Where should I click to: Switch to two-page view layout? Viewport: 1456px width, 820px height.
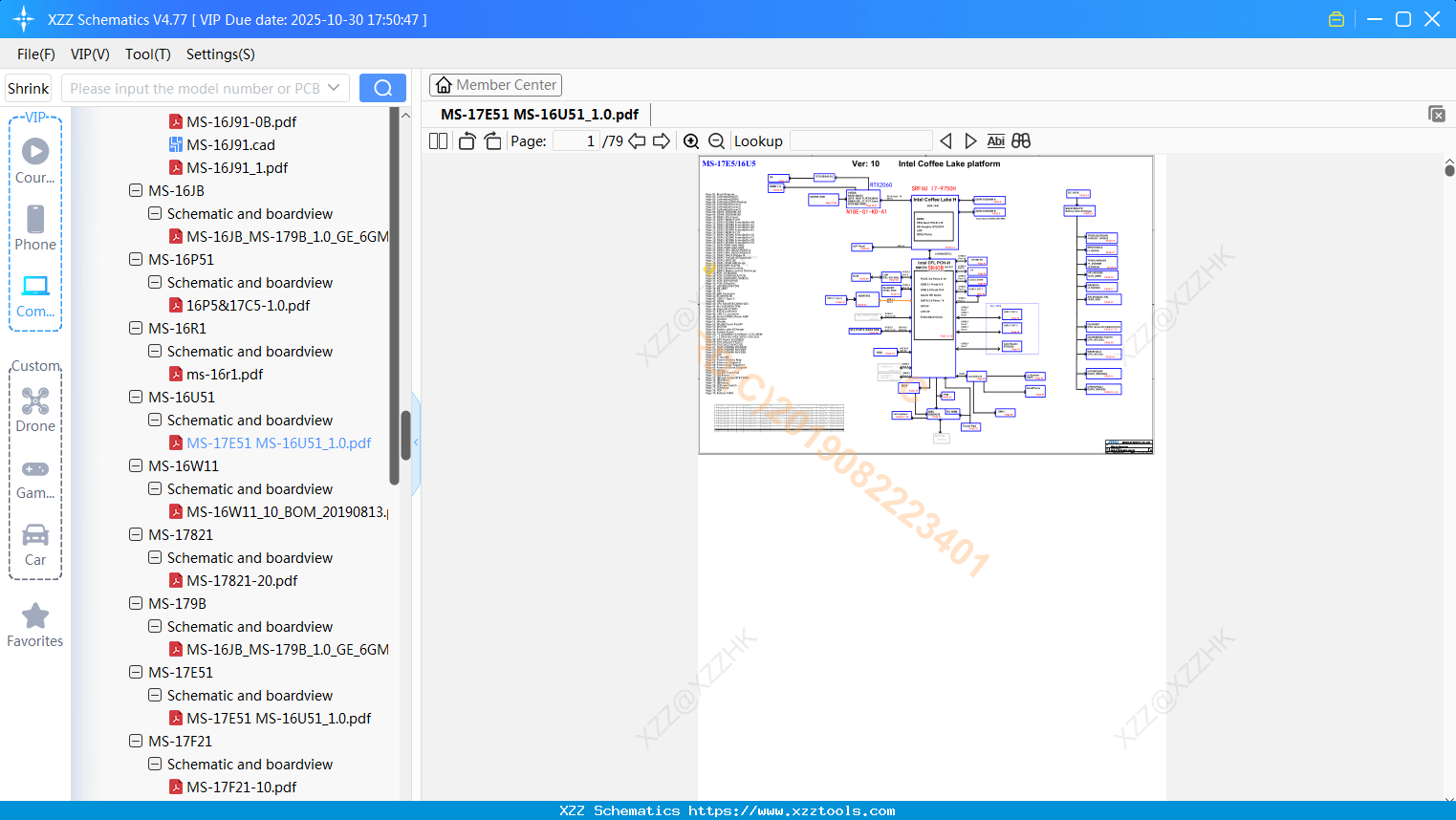coord(439,141)
